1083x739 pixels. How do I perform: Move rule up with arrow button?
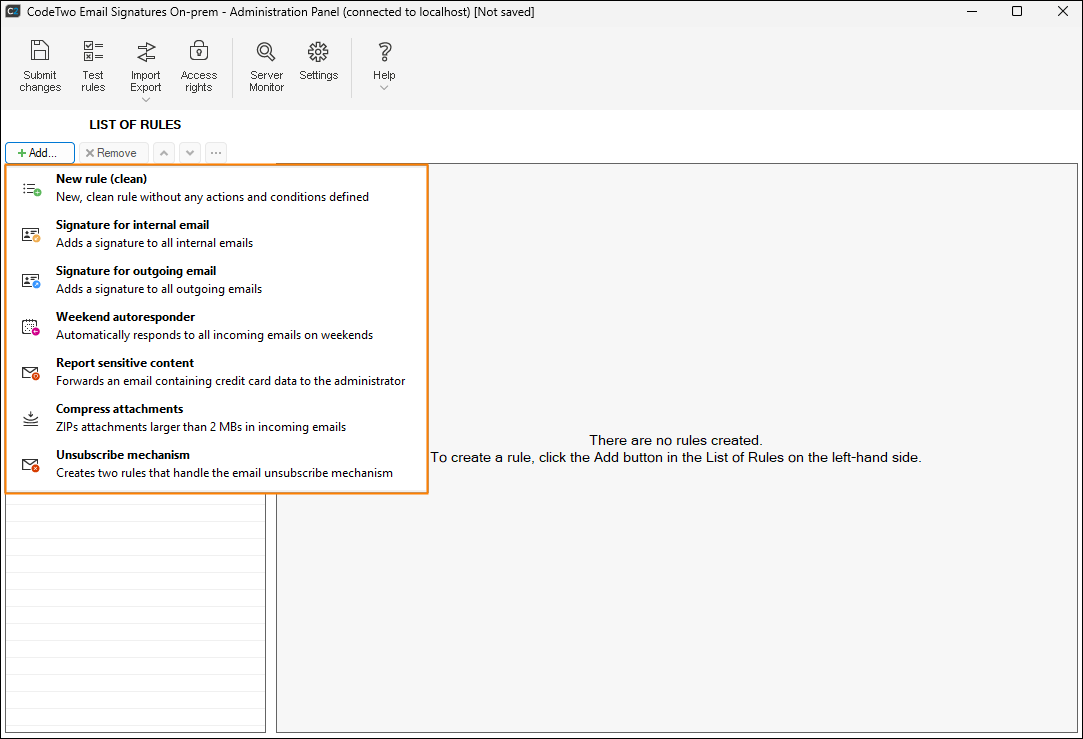click(x=163, y=153)
